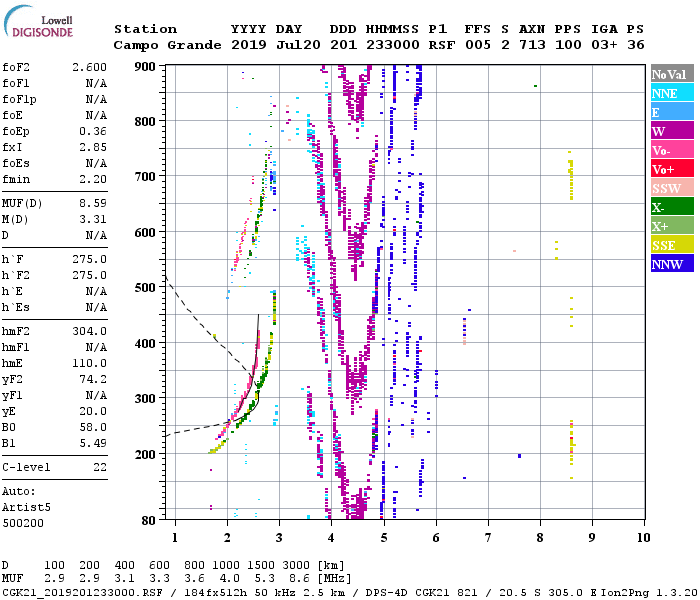700x600 pixels.
Task: Click the fmin value 2.20
Action: tap(93, 179)
